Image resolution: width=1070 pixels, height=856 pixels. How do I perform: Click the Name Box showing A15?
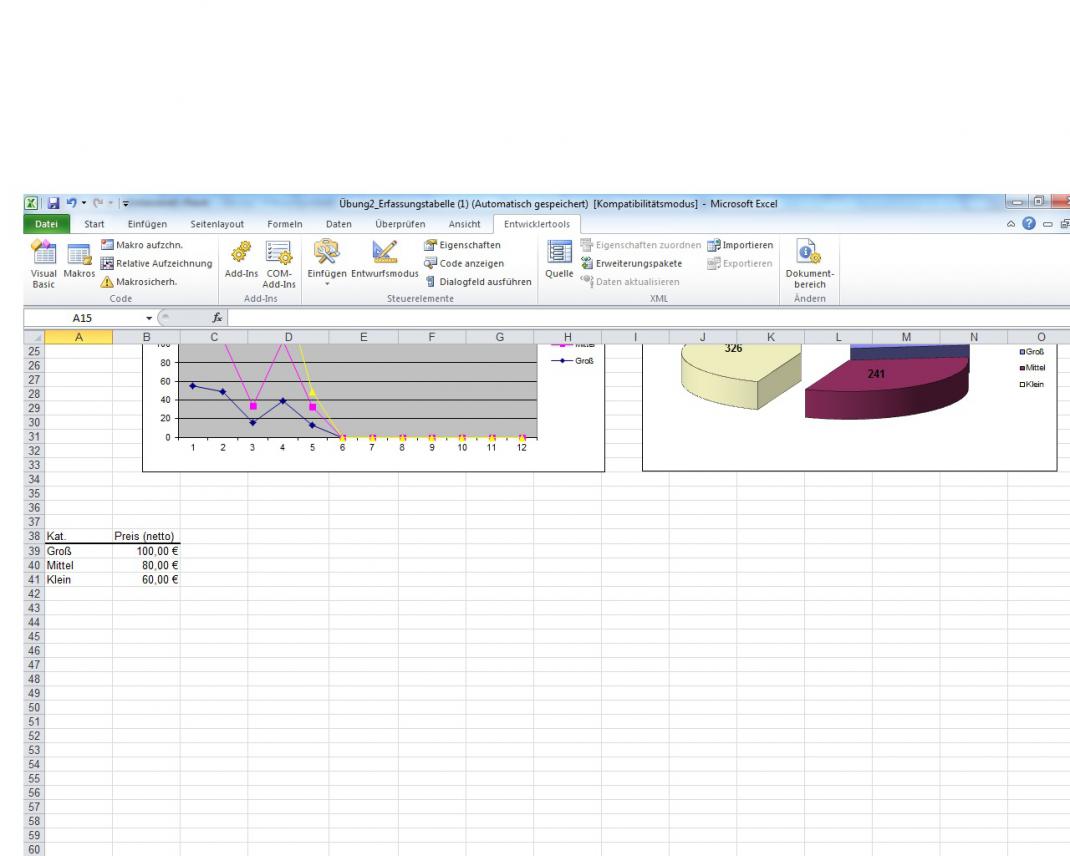[x=83, y=318]
